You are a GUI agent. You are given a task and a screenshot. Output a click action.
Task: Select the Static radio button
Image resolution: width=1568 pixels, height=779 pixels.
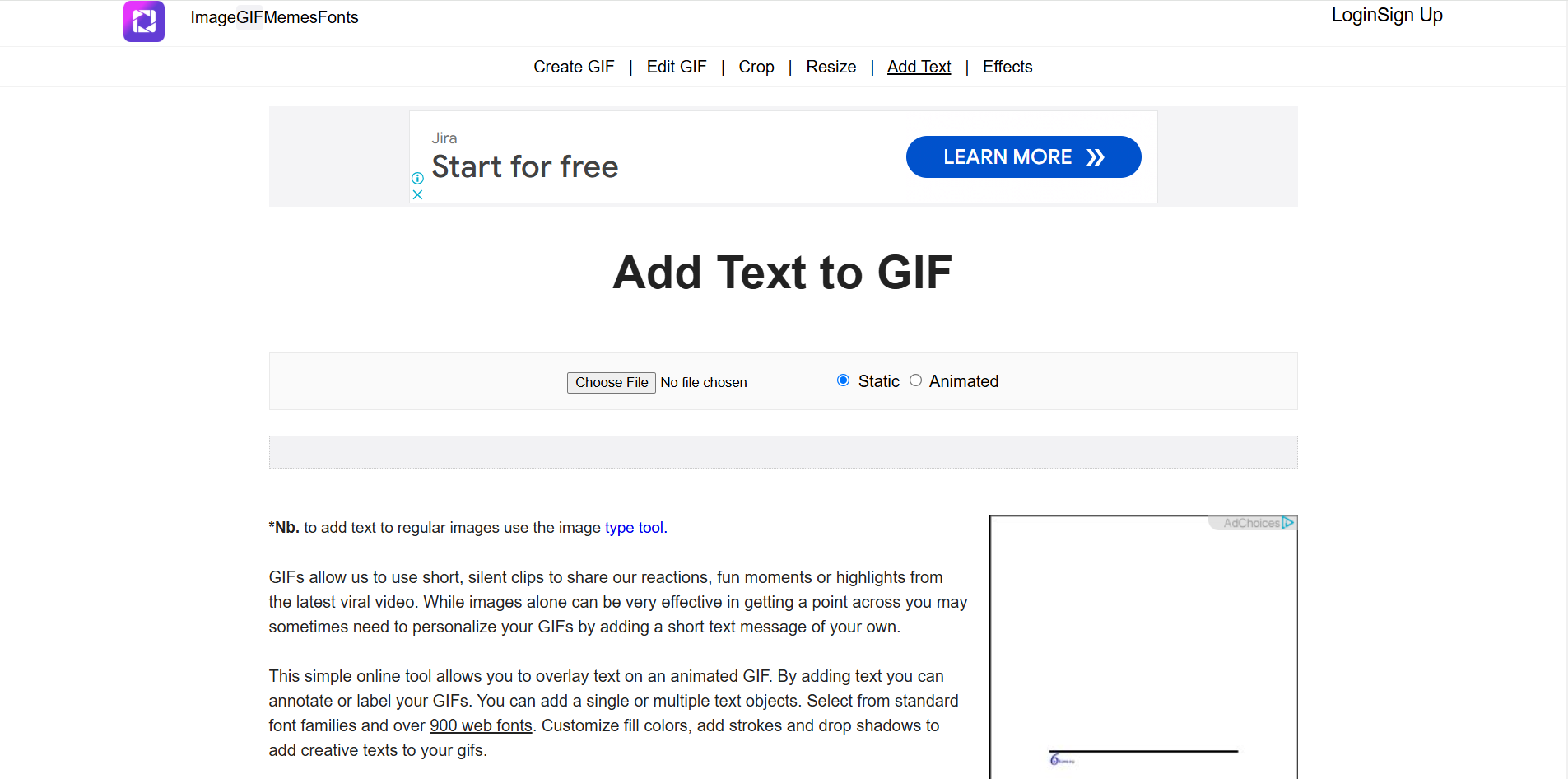point(843,380)
